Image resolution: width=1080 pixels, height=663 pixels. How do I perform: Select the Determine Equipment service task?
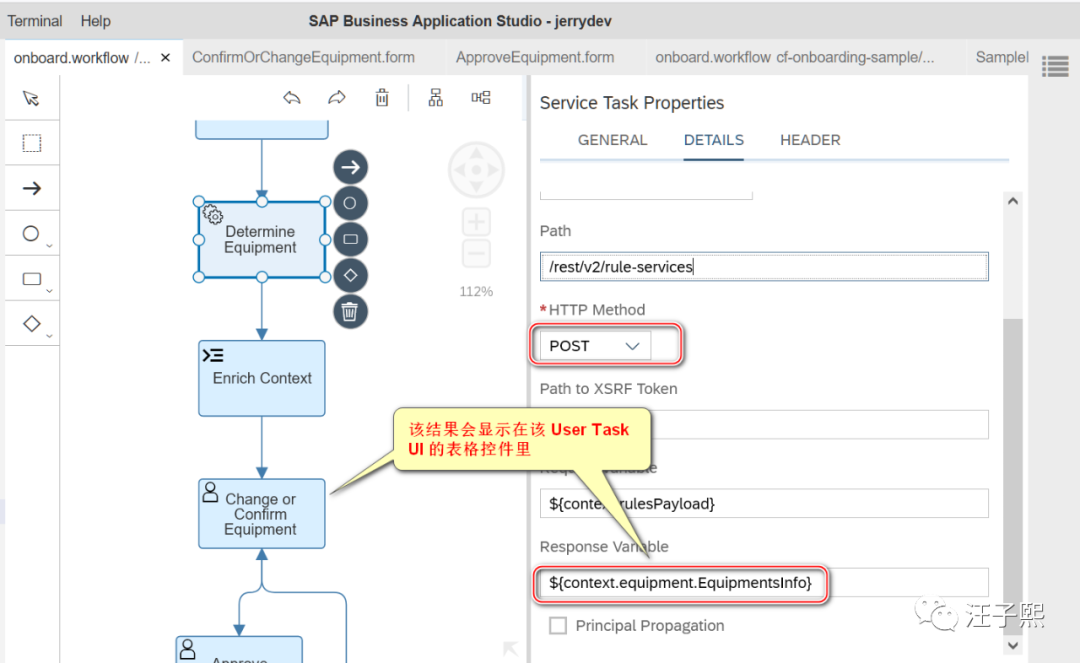click(262, 240)
